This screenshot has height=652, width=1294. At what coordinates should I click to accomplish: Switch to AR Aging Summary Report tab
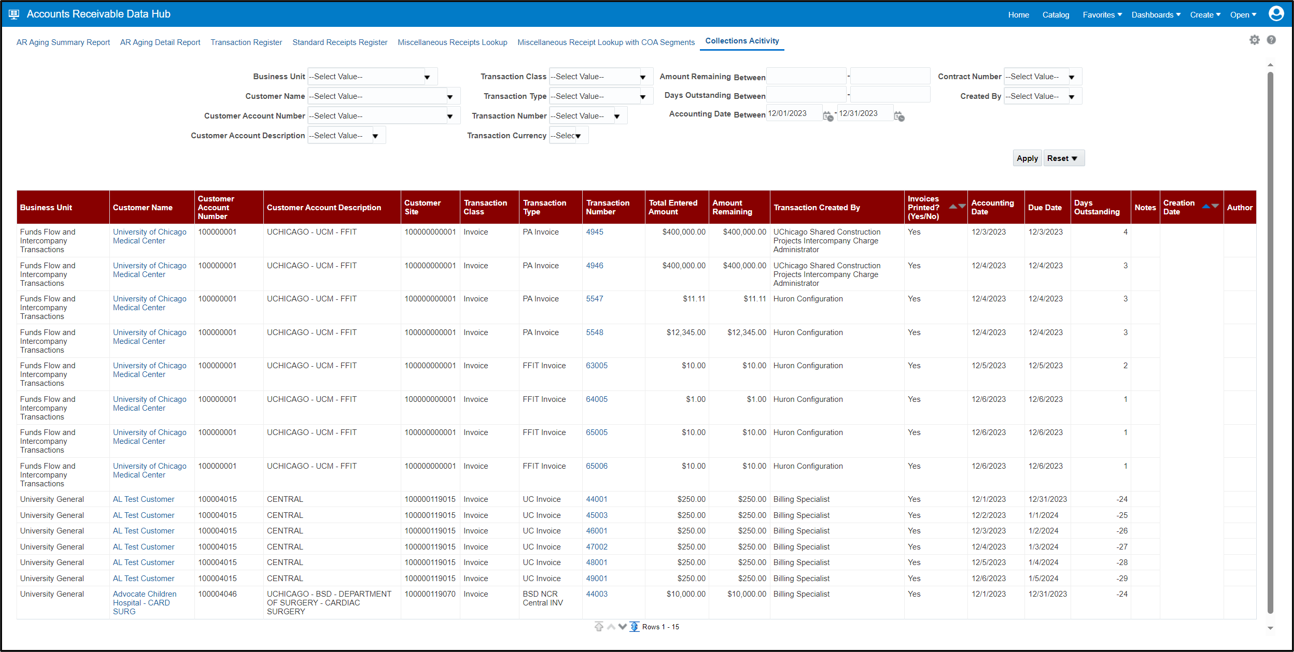[x=63, y=43]
